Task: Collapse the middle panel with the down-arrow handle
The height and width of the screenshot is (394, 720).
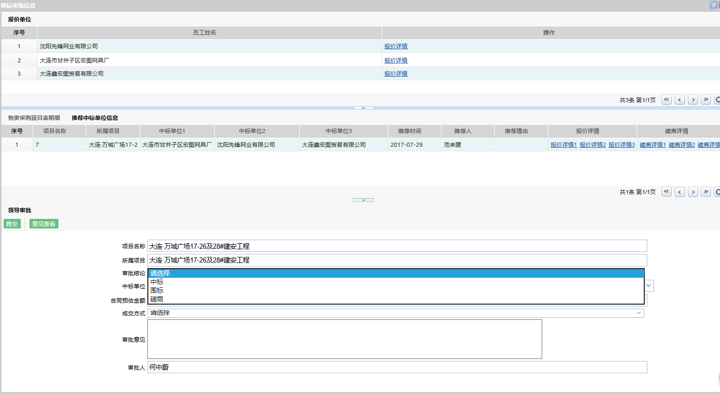Action: point(363,200)
